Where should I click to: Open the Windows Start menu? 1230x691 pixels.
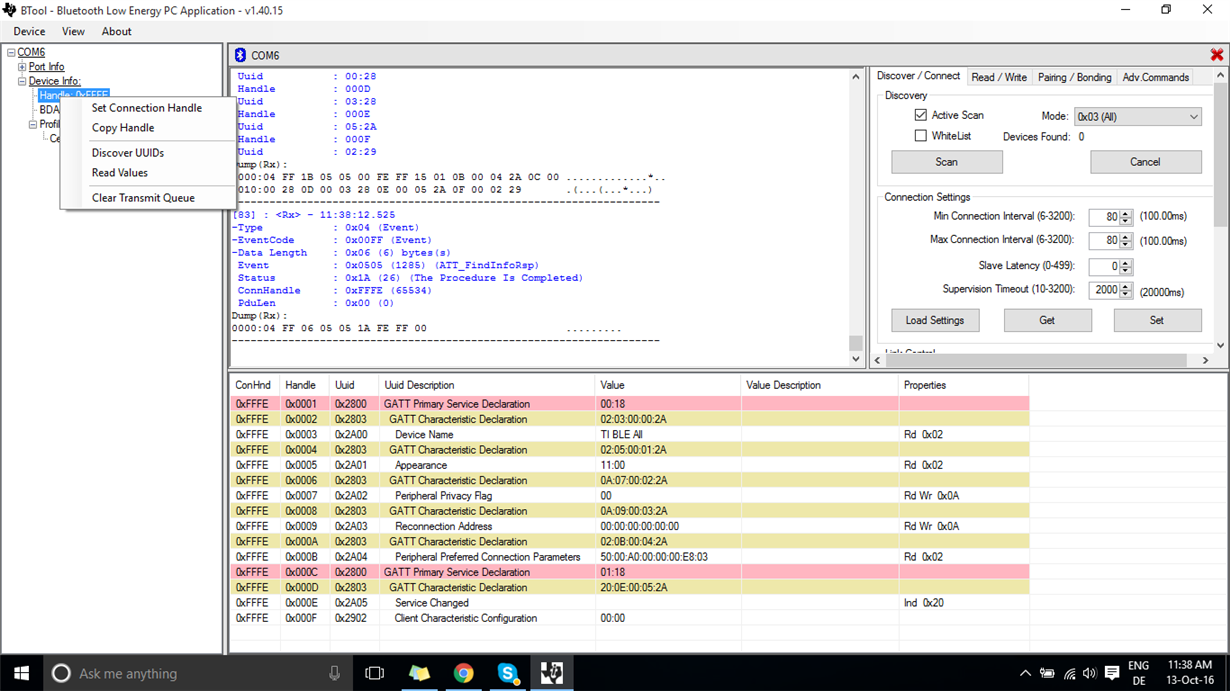(21, 673)
